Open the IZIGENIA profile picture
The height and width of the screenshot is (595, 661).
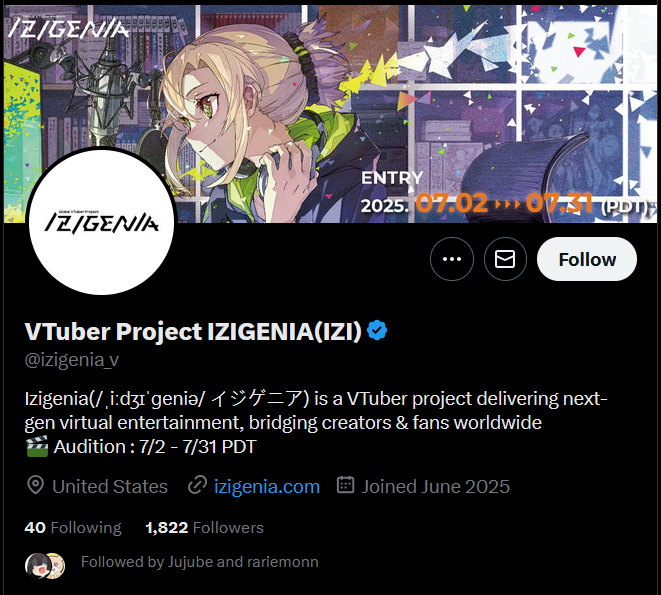point(102,221)
